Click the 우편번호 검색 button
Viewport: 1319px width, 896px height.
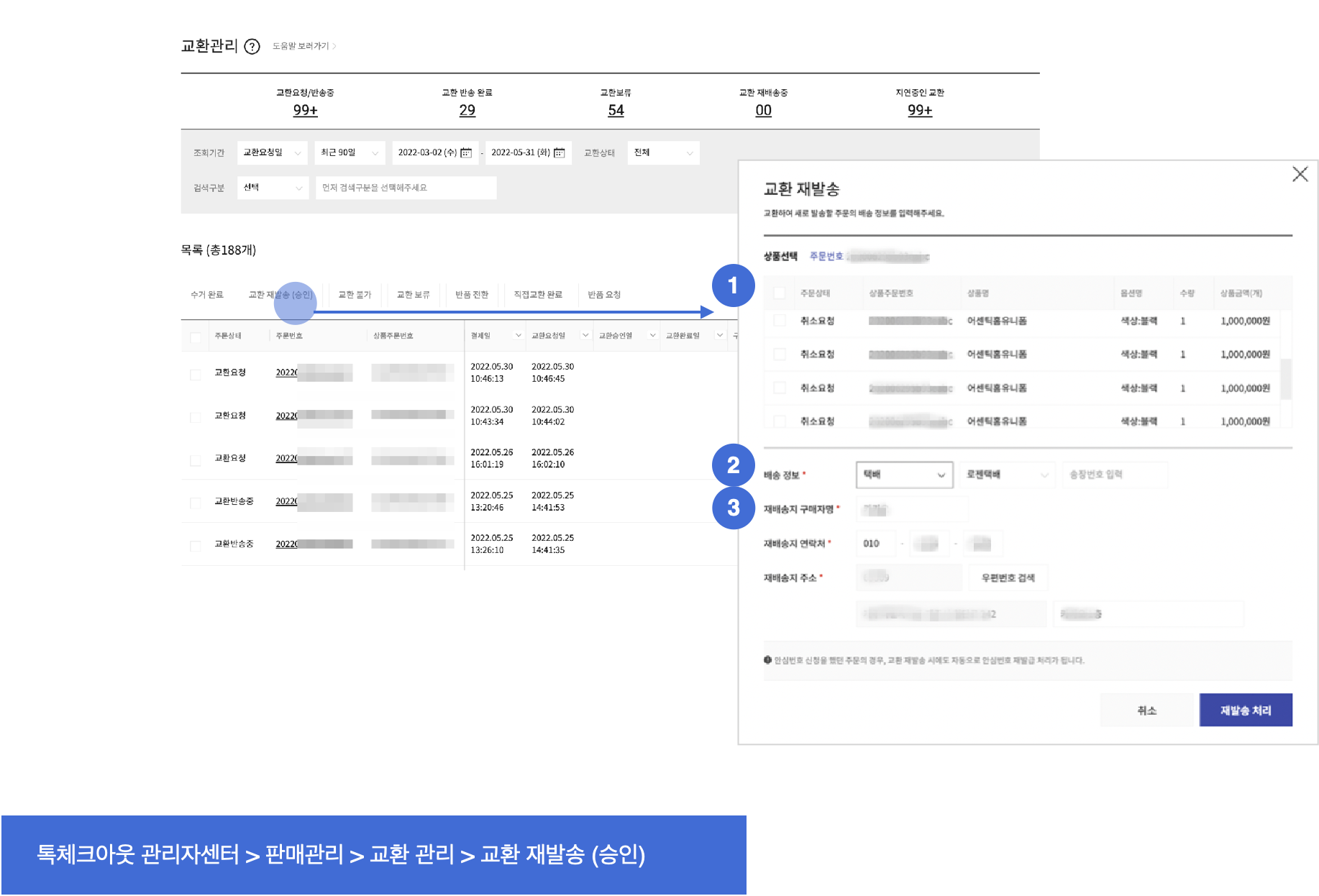[x=1008, y=578]
